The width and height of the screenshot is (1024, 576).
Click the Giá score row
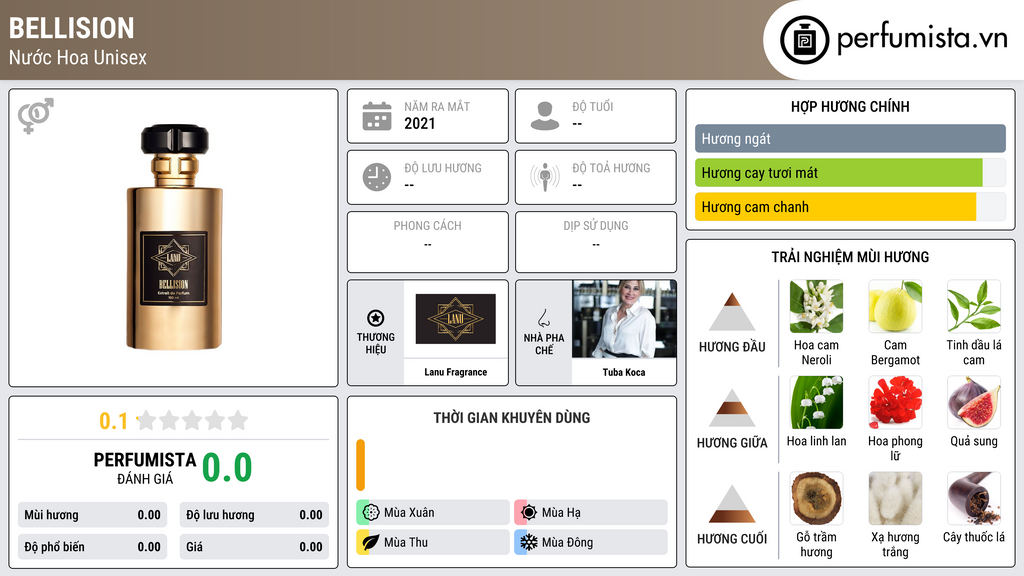pos(254,547)
